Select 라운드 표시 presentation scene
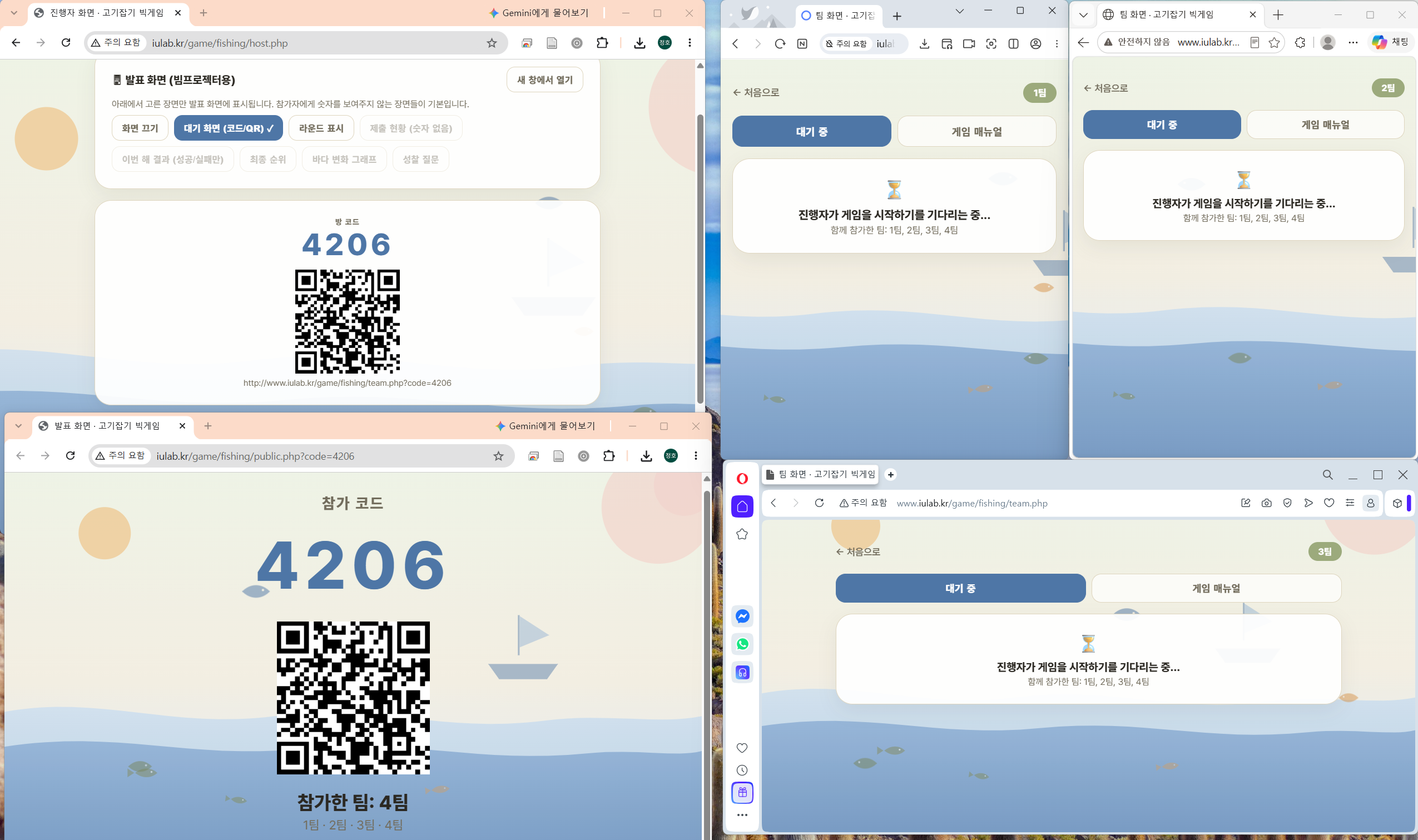Image resolution: width=1418 pixels, height=840 pixels. [x=321, y=128]
